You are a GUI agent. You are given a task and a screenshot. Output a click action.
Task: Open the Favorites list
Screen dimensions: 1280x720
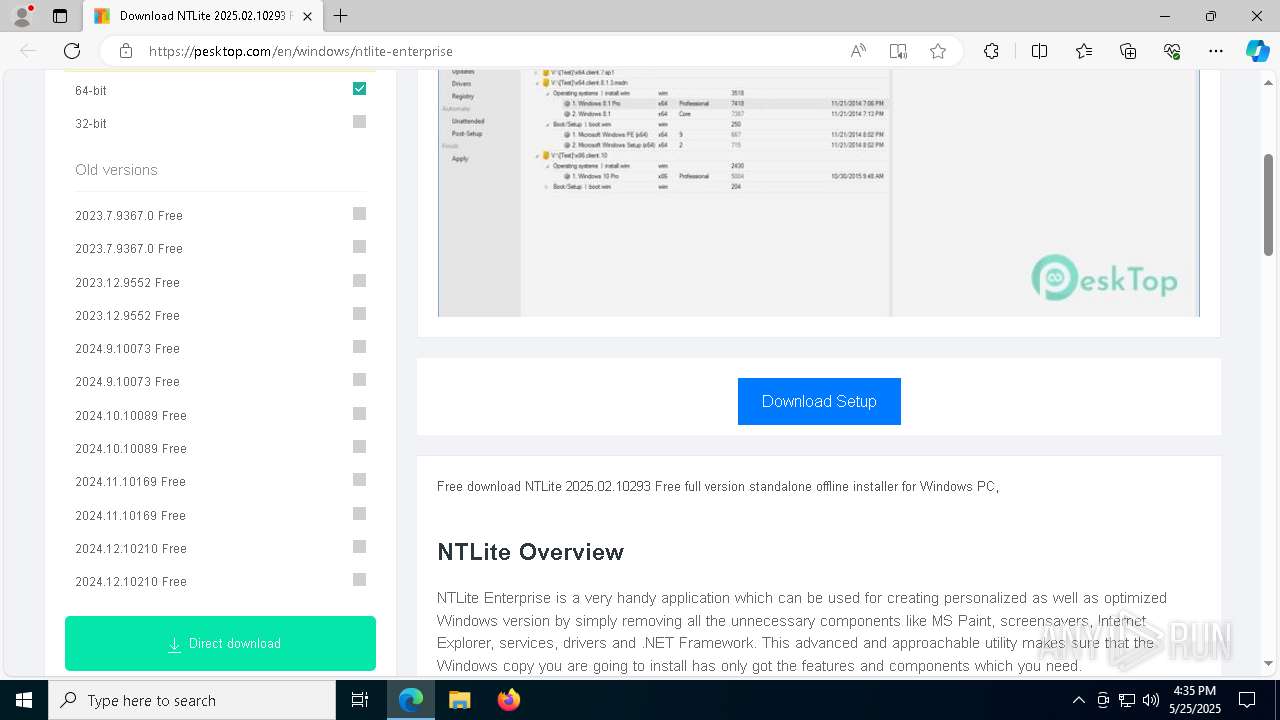(x=1084, y=51)
